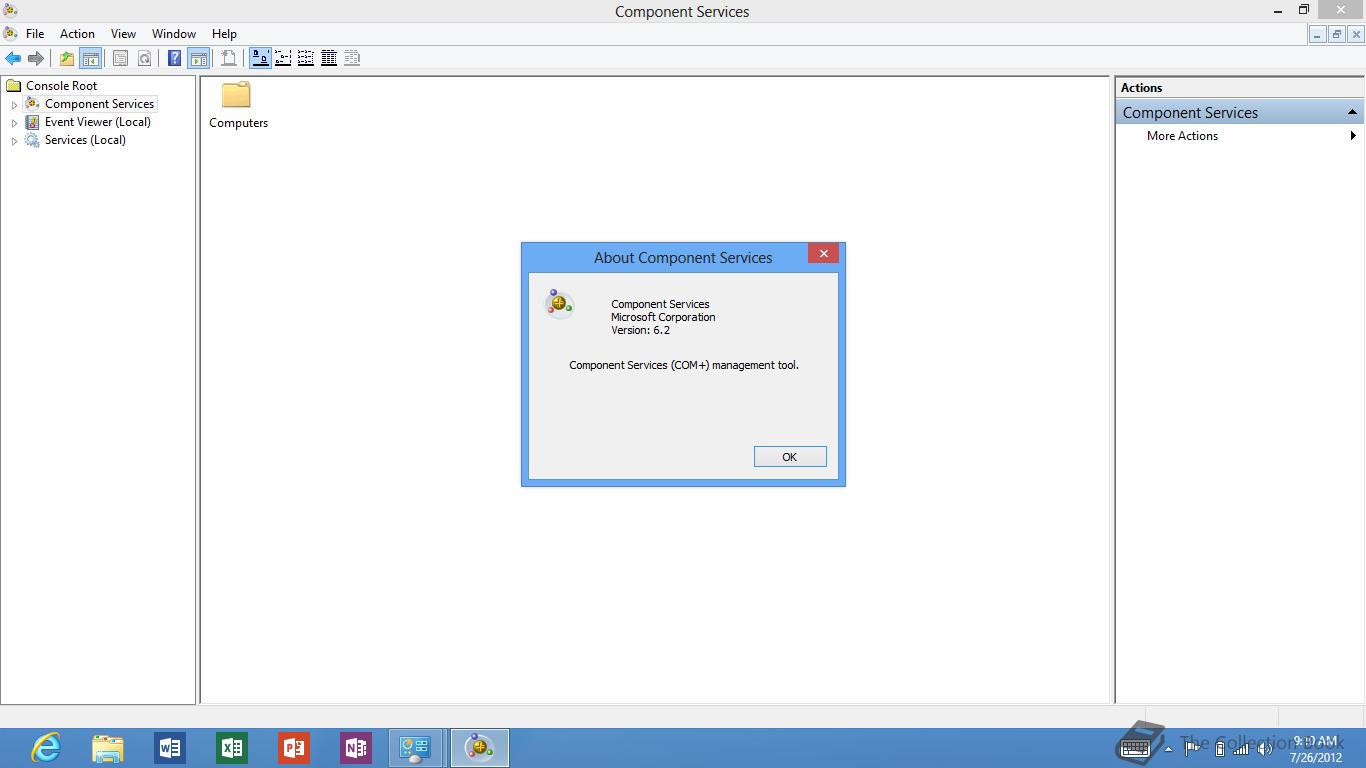The image size is (1366, 768).
Task: Close the About Component Services dialog
Action: pyautogui.click(x=823, y=254)
